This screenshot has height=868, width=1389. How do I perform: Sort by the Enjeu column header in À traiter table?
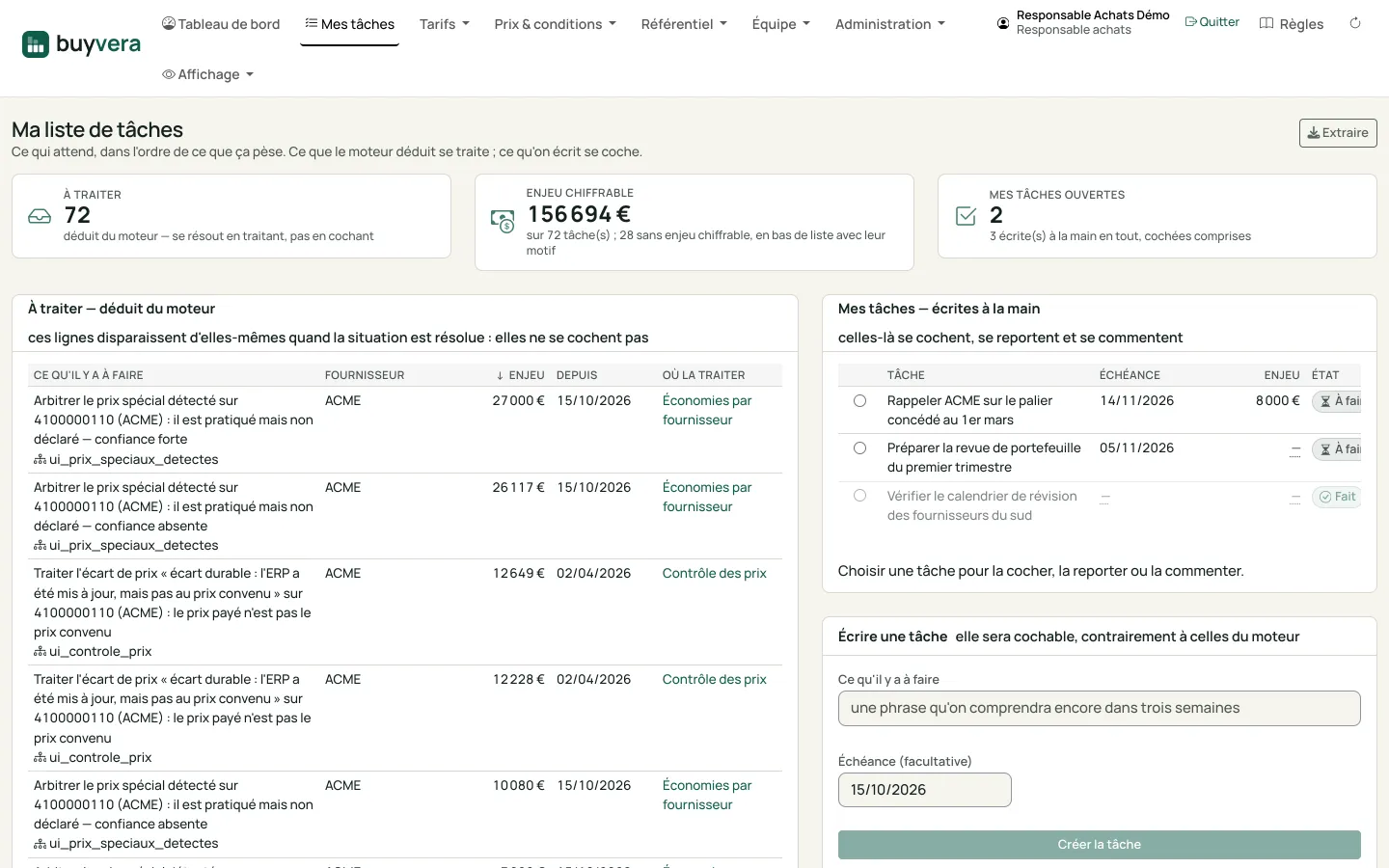coord(520,375)
